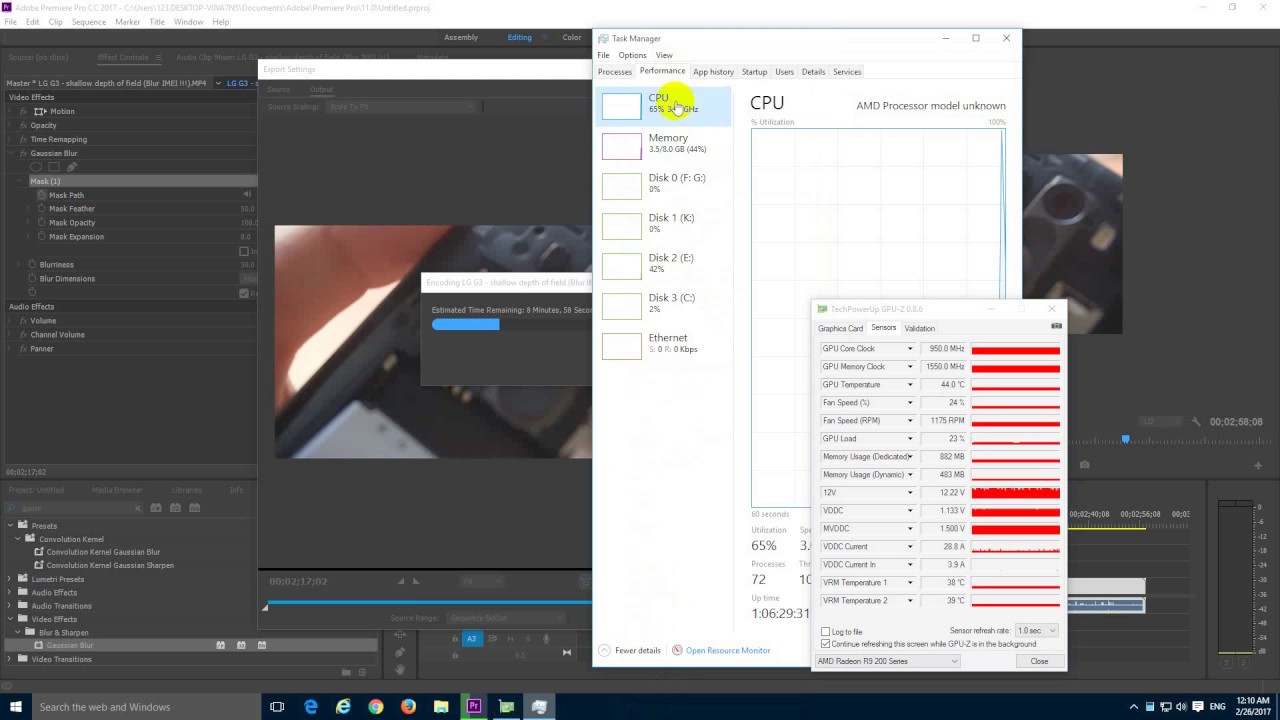Collapse the Presets folder in Effects panel
Viewport: 1280px width, 720px height.
(x=10, y=526)
